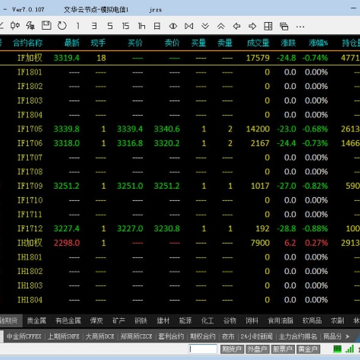
Task: Open the 主力合约排名 tab
Action: pyautogui.click(x=298, y=336)
